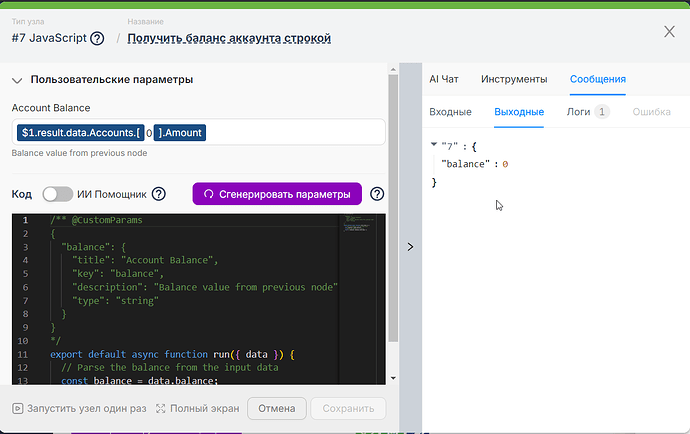Open help next to ИИ Помощник
This screenshot has height=434, width=690.
pyautogui.click(x=159, y=194)
